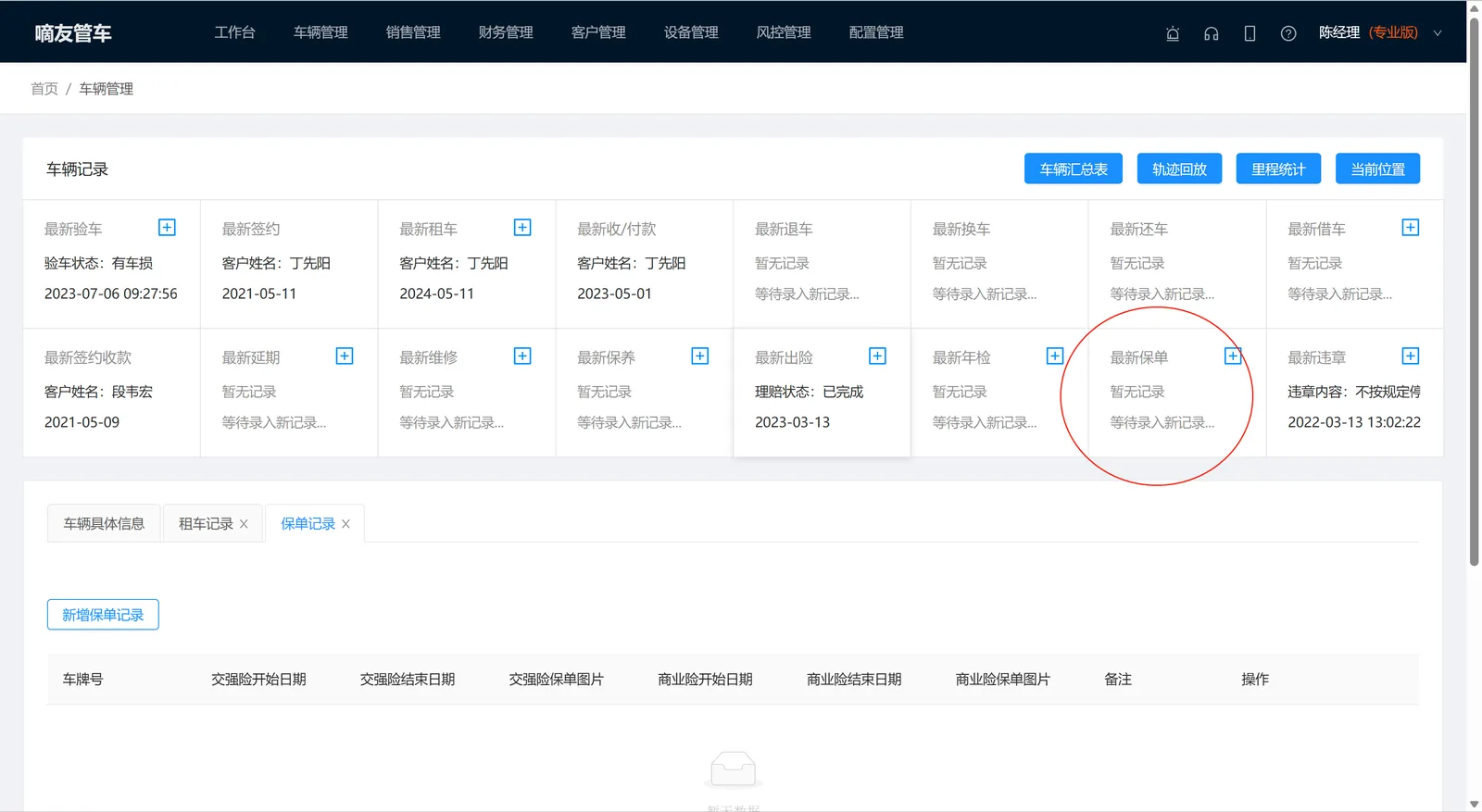Open the 工作台 menu

pos(235,32)
